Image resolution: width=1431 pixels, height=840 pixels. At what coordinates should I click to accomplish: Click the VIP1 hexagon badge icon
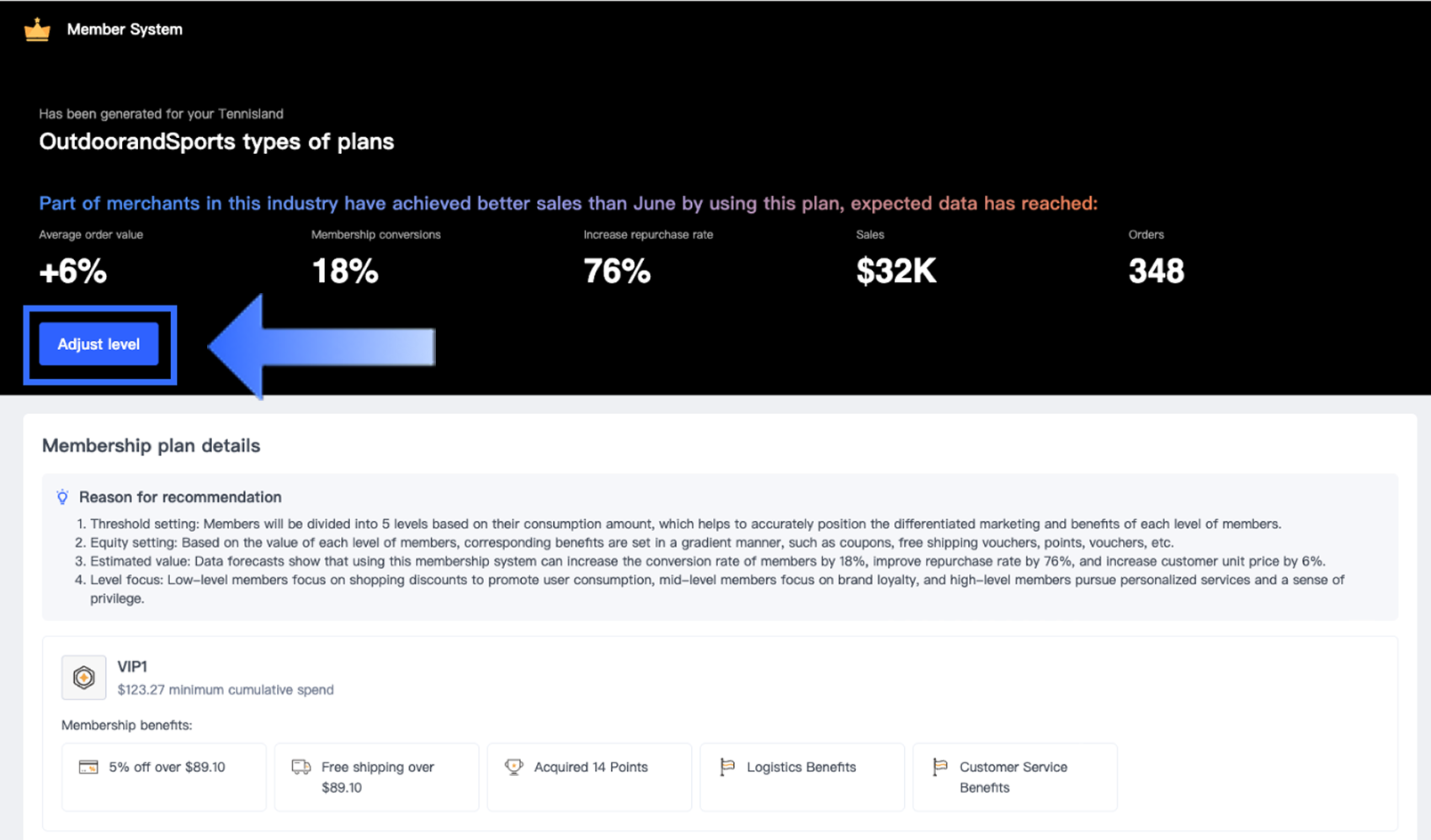click(84, 678)
